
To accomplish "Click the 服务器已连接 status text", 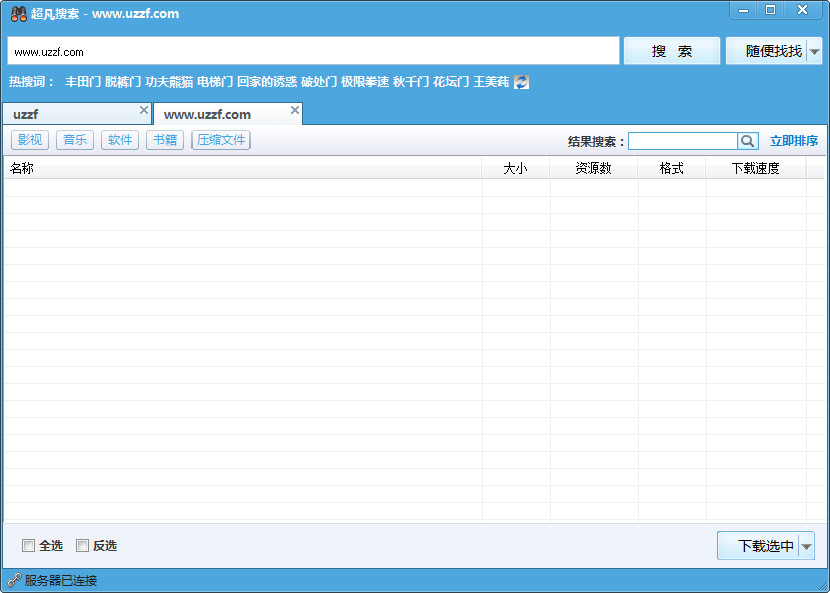I will [61, 581].
